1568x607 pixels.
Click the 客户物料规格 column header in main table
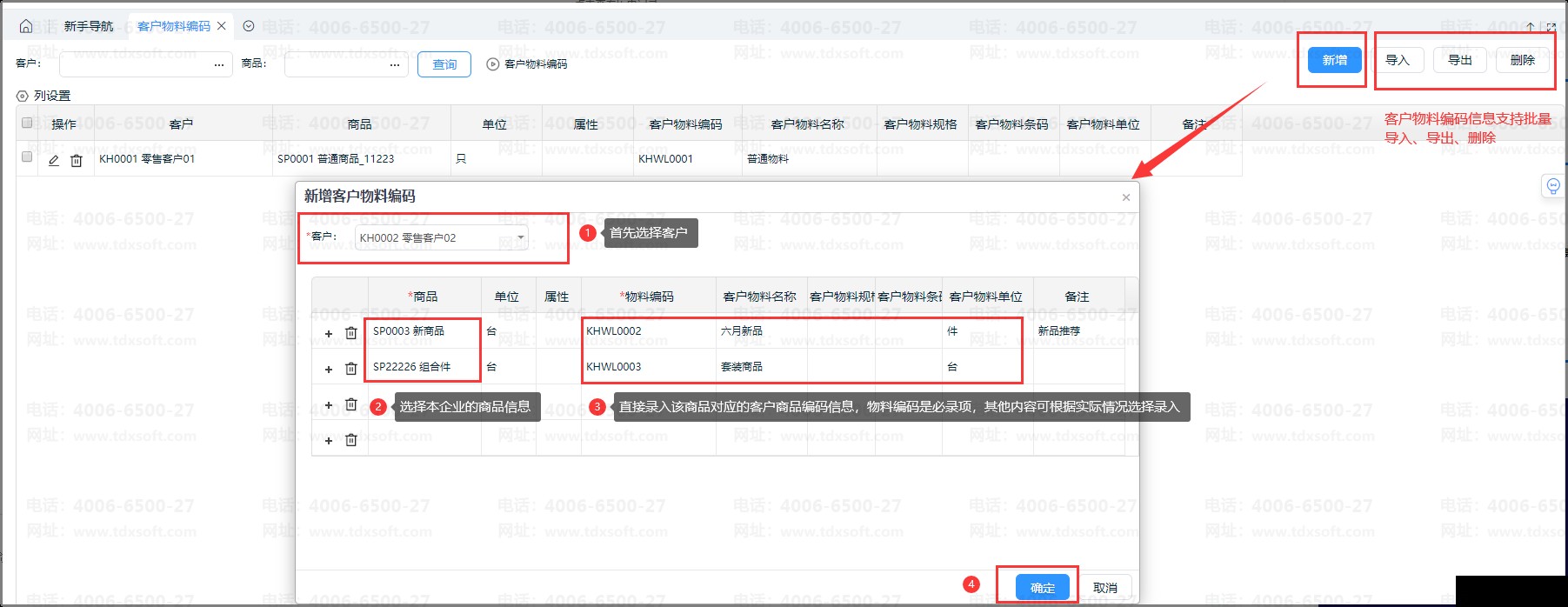[x=921, y=124]
